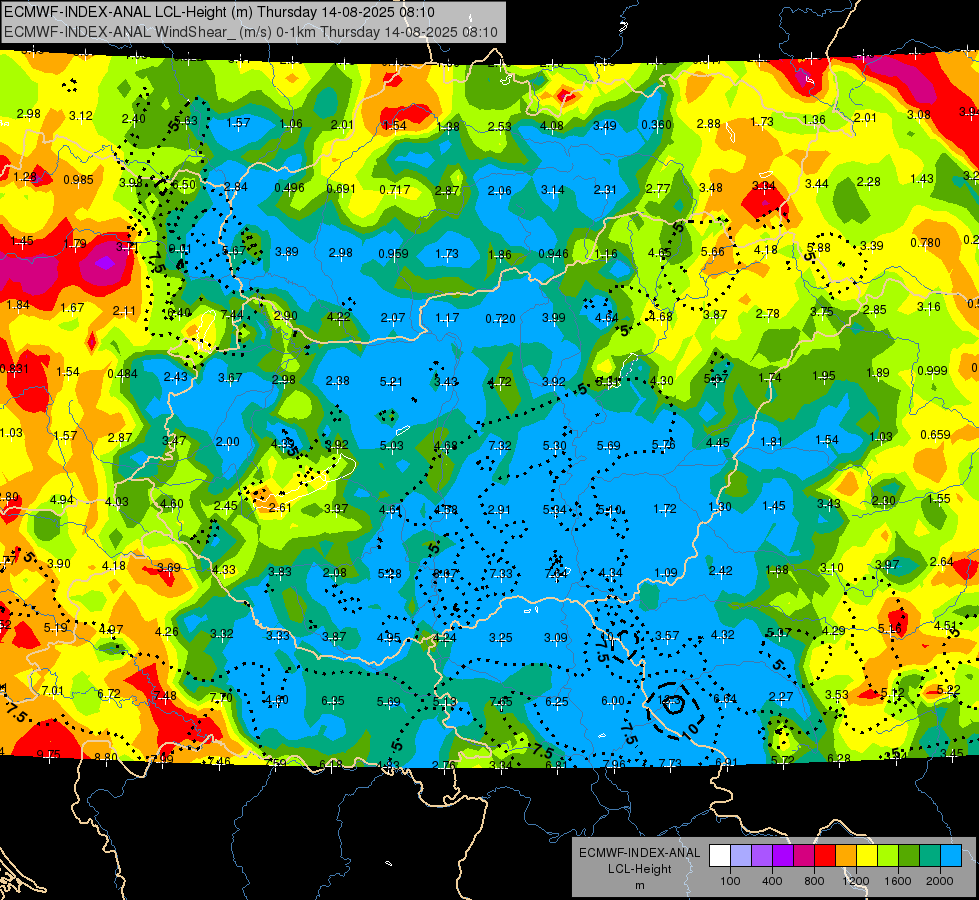Viewport: 979px width, 900px height.
Task: Click the wind shear value 0.659
Action: coord(935,435)
